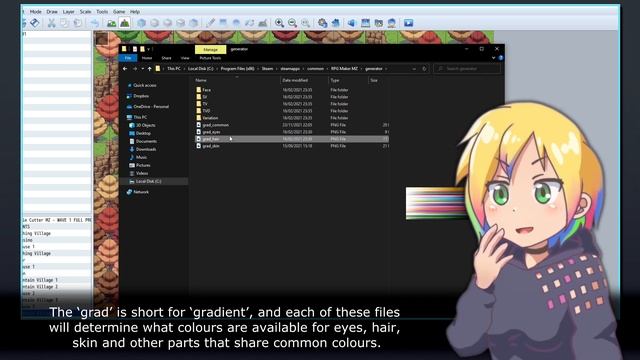The image size is (640, 360).
Task: Open the Character Generator icon
Action: [391, 23]
